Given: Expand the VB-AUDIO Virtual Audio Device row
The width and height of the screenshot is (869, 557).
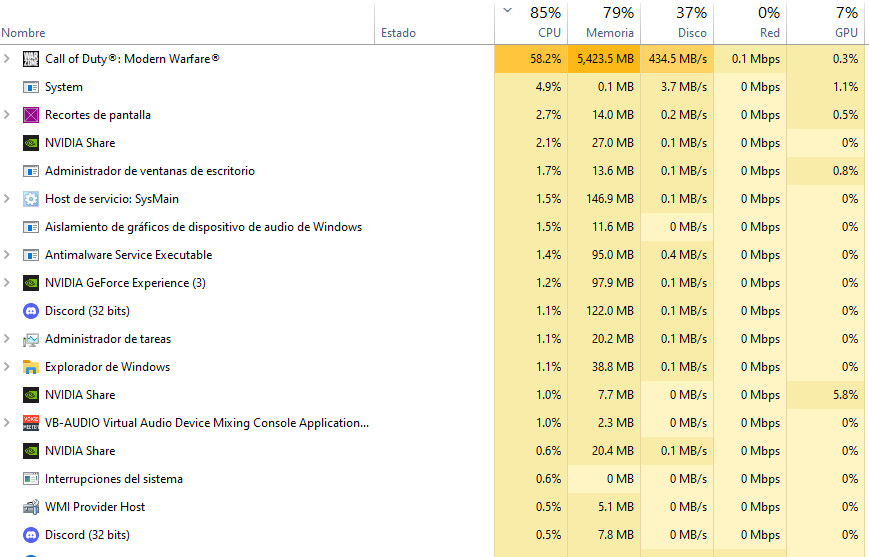Looking at the screenshot, I should [x=7, y=422].
